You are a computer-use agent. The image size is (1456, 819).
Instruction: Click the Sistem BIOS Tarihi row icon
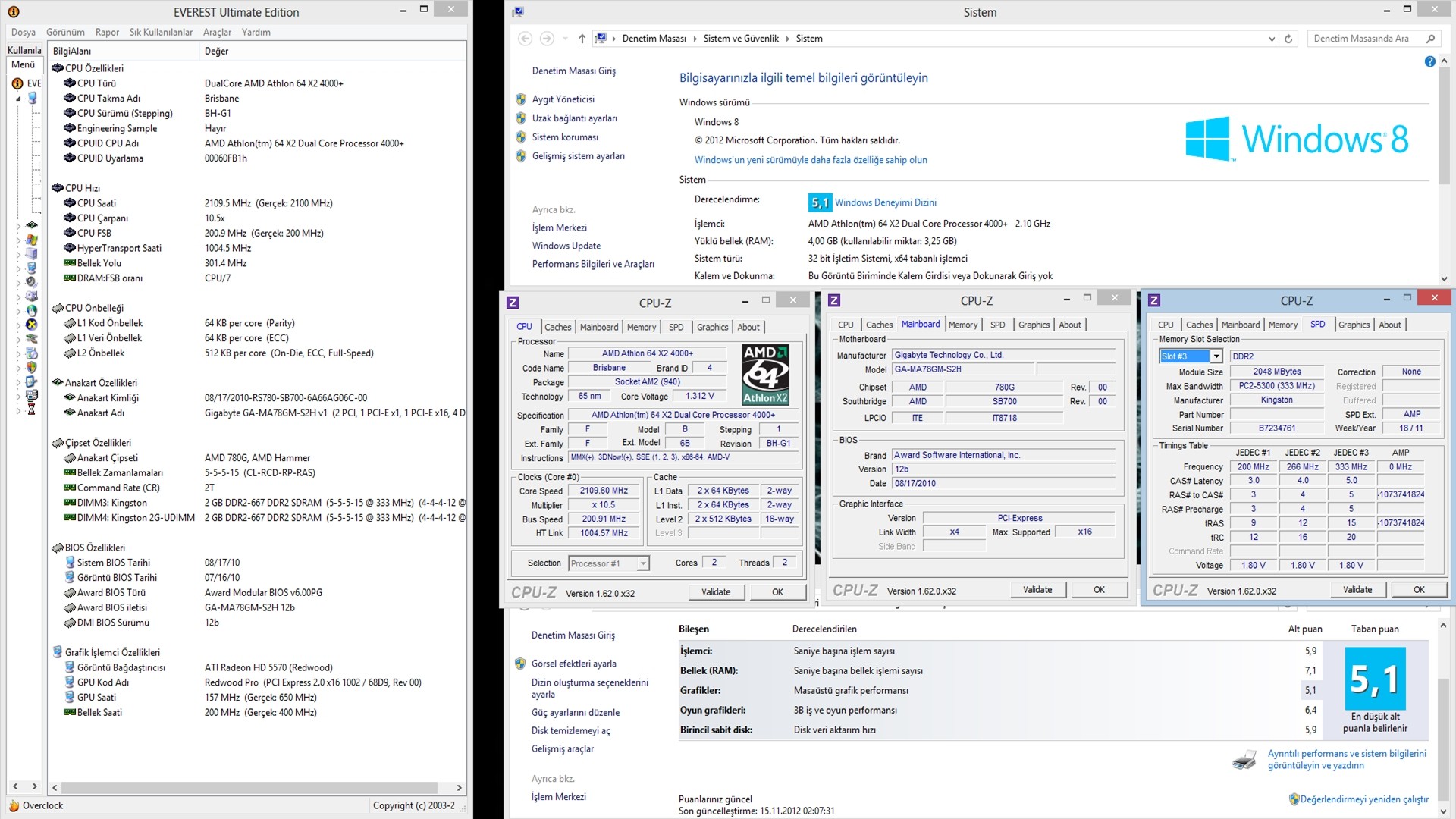pos(70,563)
